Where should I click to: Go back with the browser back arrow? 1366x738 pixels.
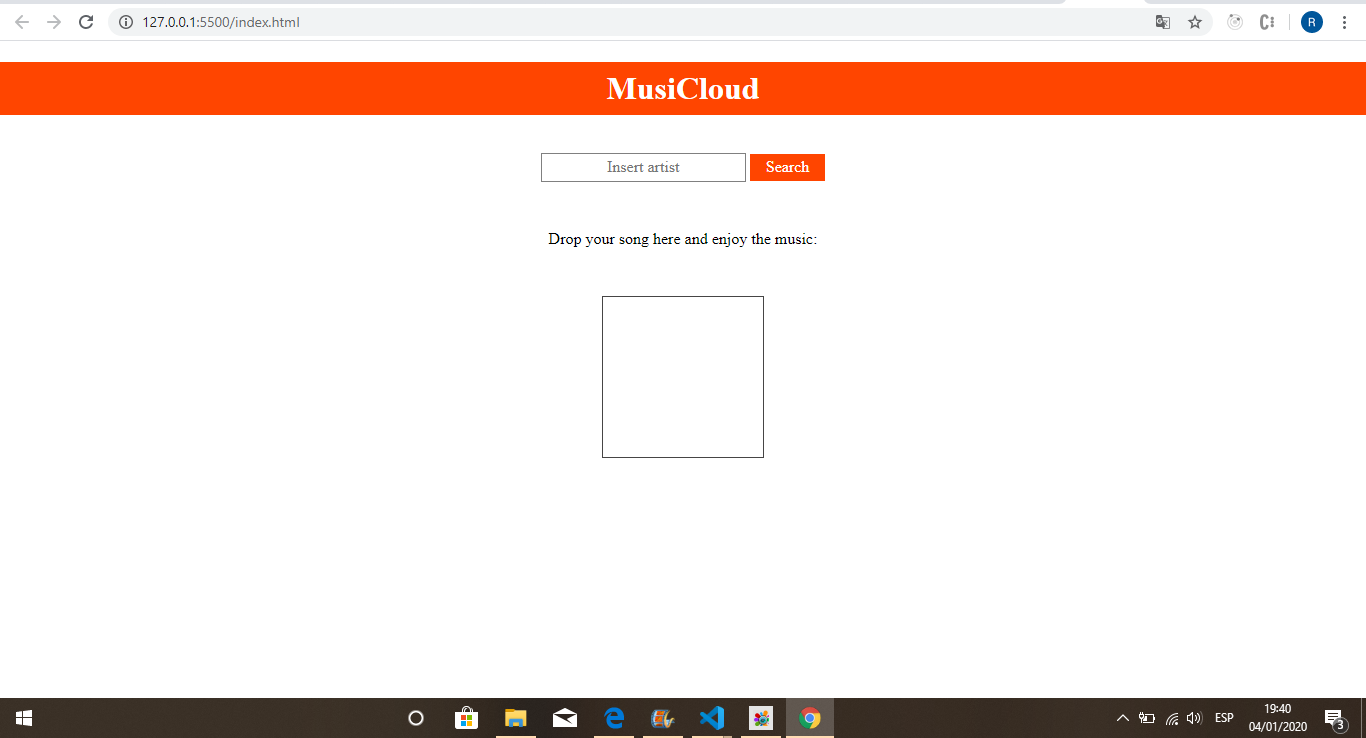point(22,22)
